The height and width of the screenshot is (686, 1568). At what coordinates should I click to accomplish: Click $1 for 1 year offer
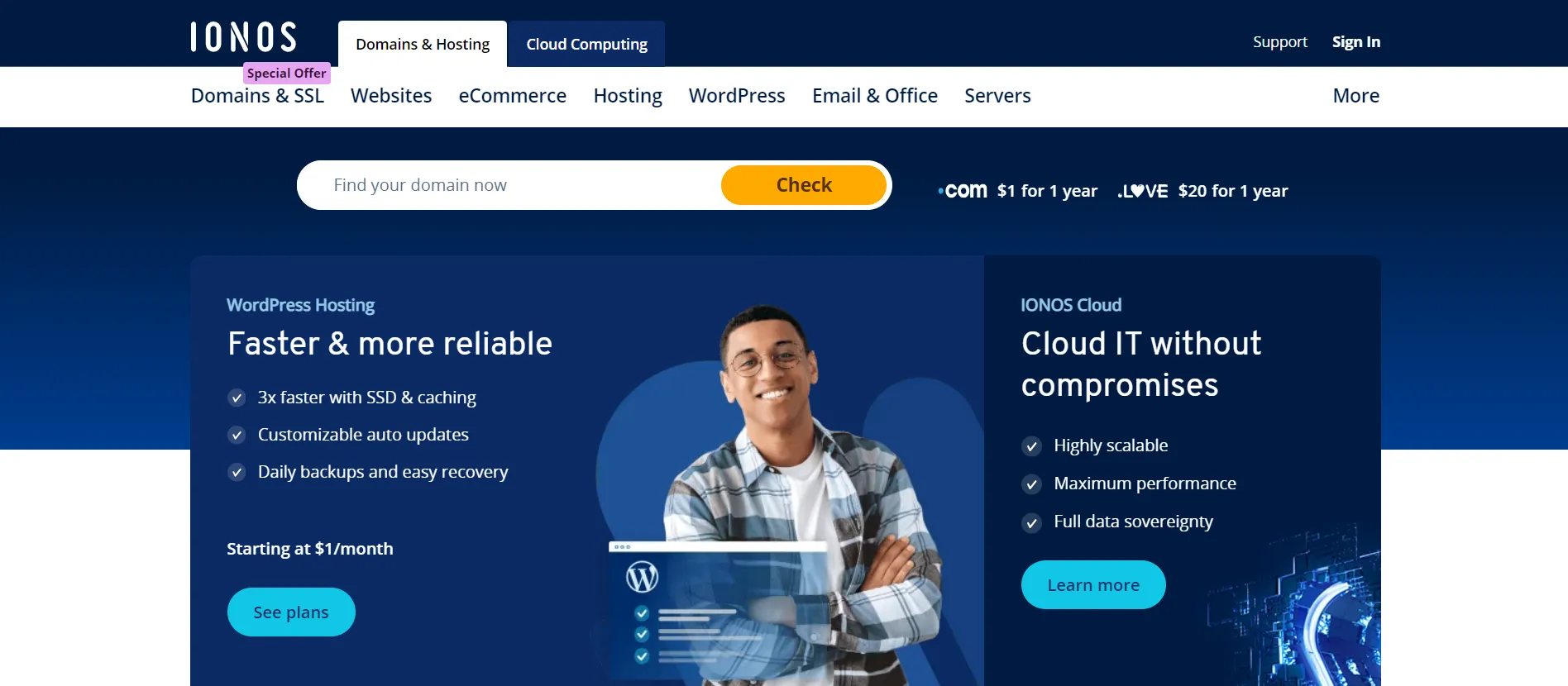1047,191
